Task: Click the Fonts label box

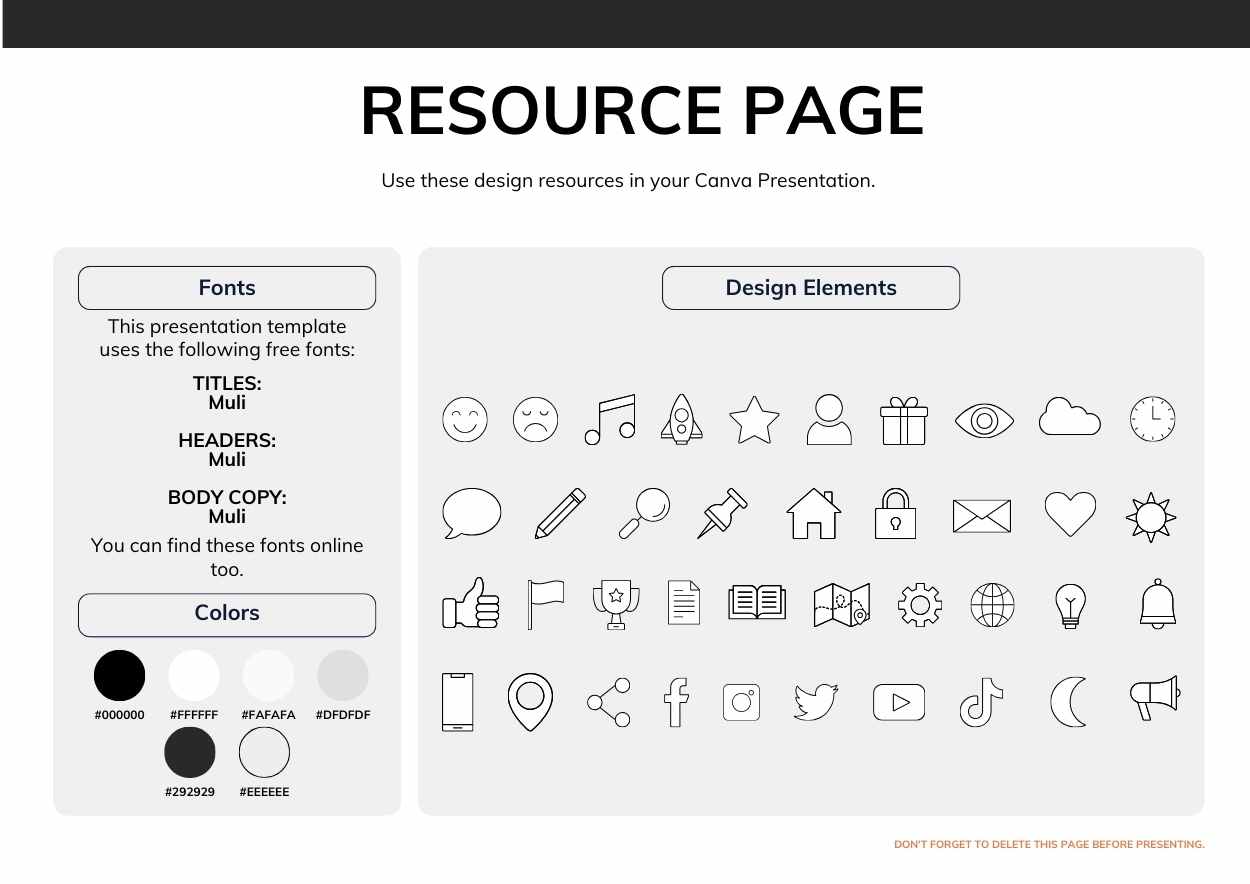Action: pos(227,288)
